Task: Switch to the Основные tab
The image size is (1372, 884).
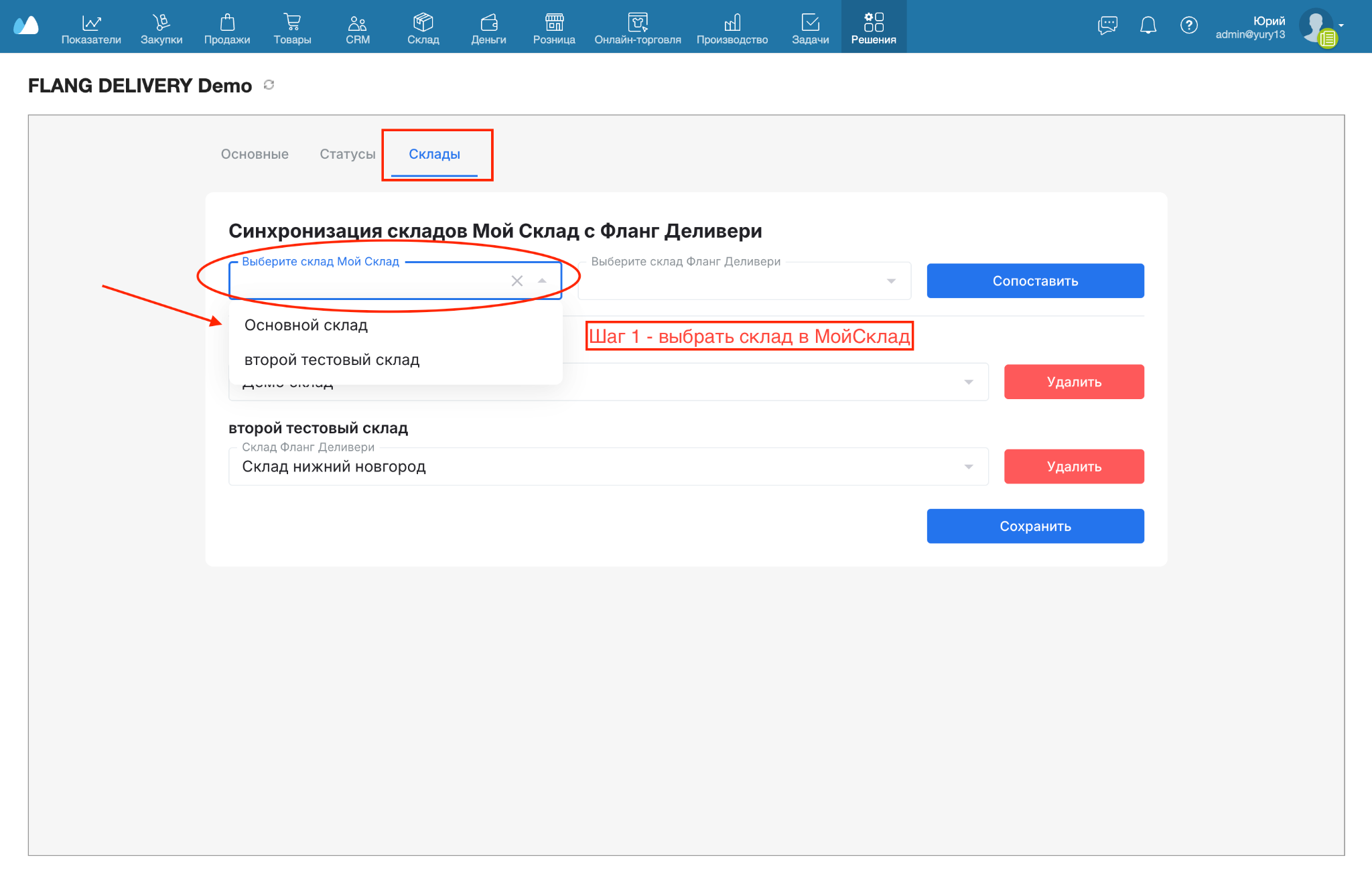Action: (x=255, y=154)
